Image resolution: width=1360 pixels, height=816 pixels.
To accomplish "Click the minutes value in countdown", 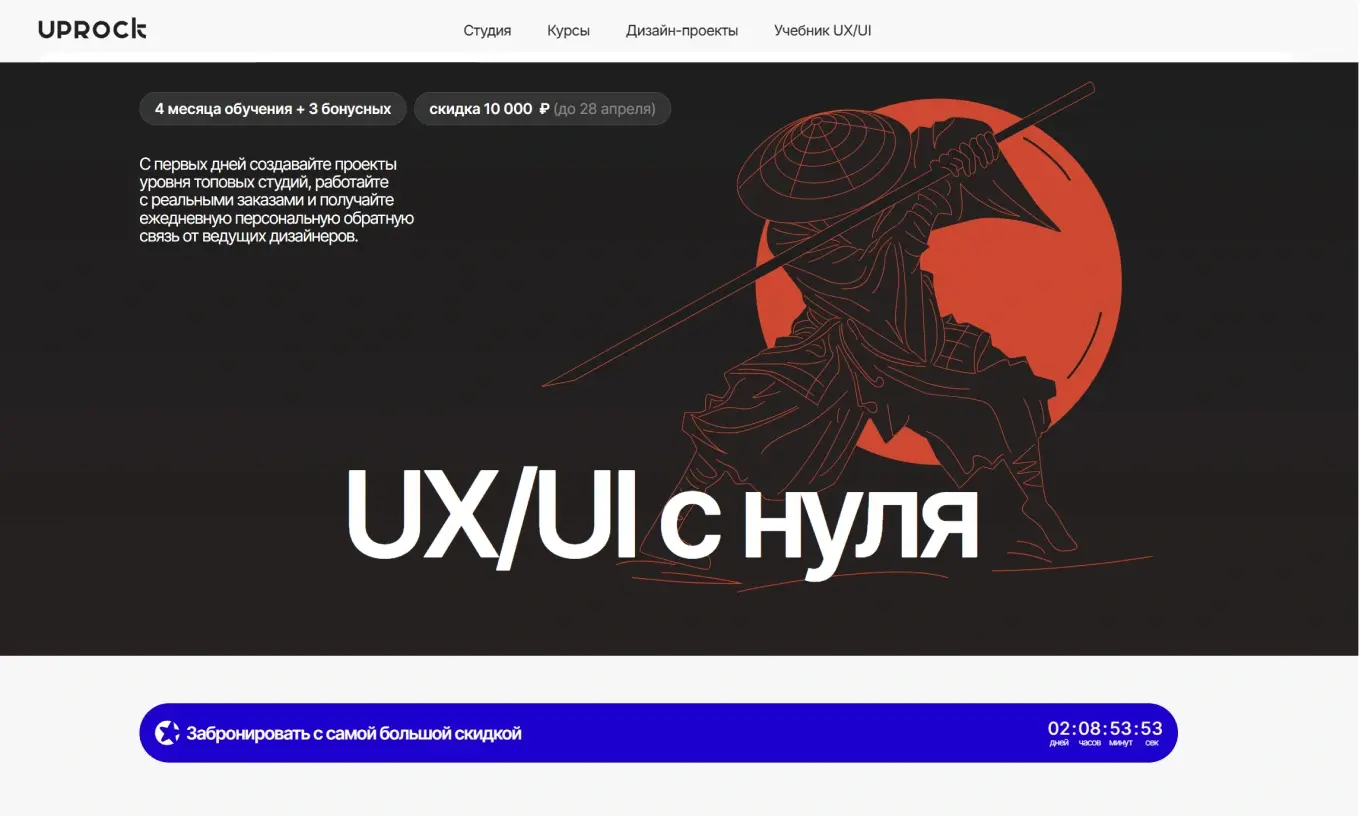I will (1121, 728).
